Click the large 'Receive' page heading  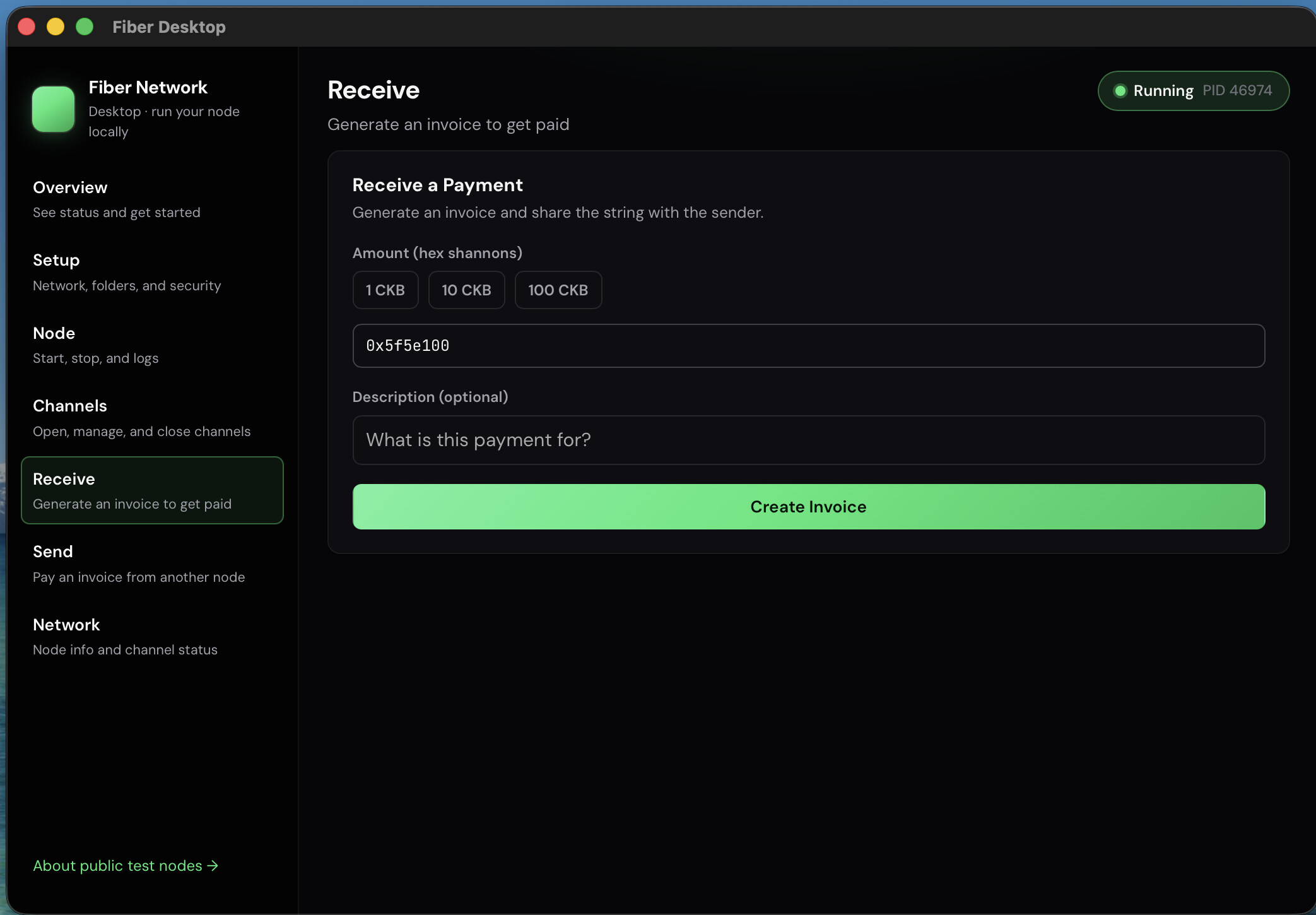[373, 90]
